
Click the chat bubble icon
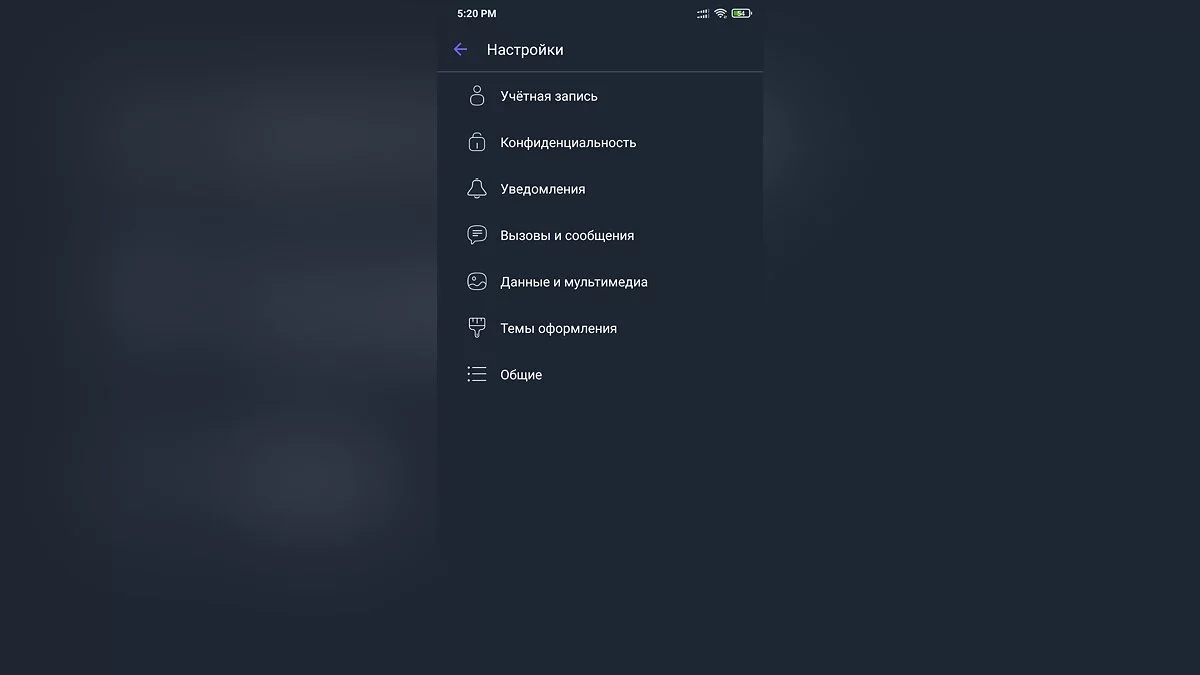477,235
